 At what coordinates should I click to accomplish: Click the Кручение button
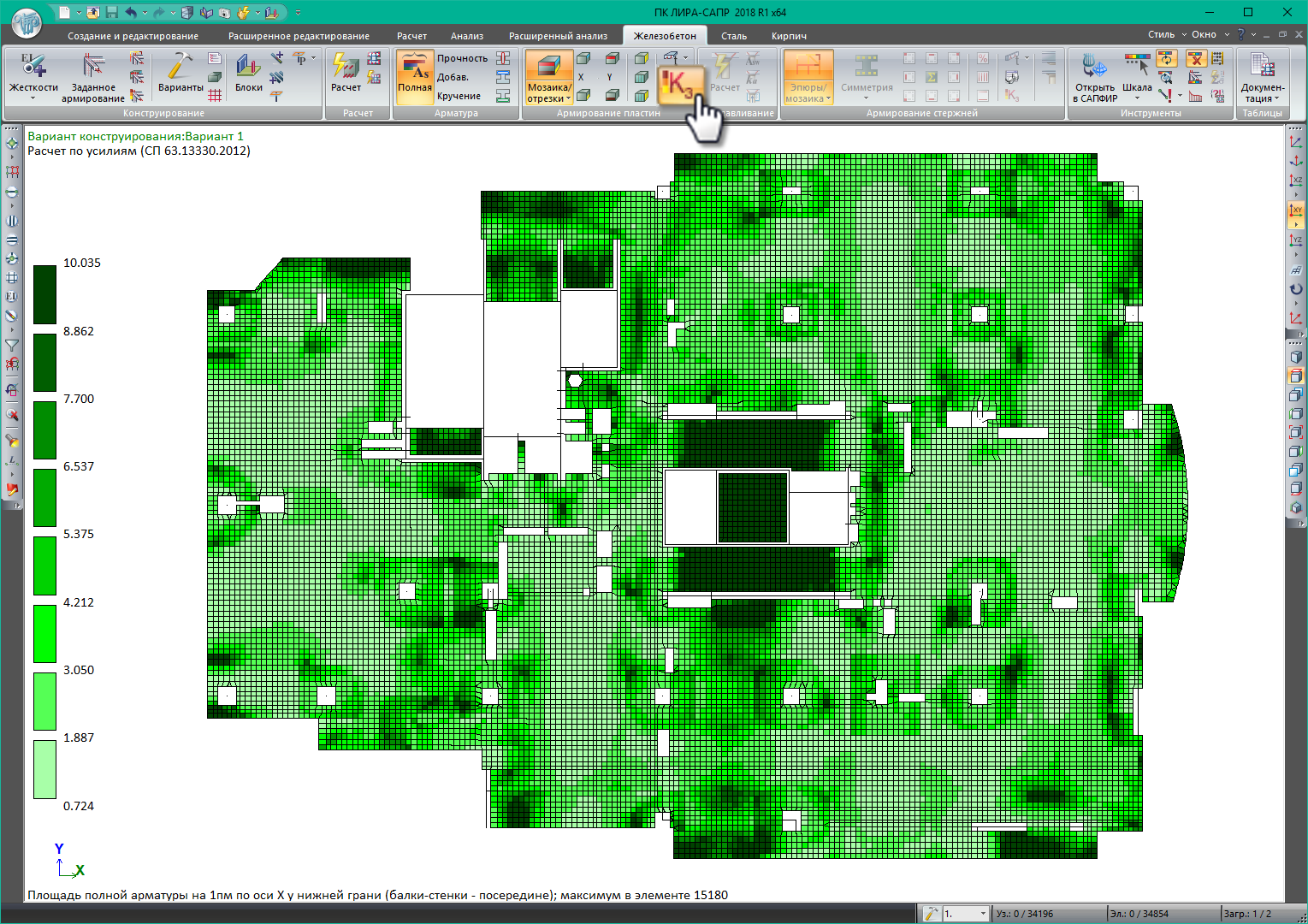(459, 96)
